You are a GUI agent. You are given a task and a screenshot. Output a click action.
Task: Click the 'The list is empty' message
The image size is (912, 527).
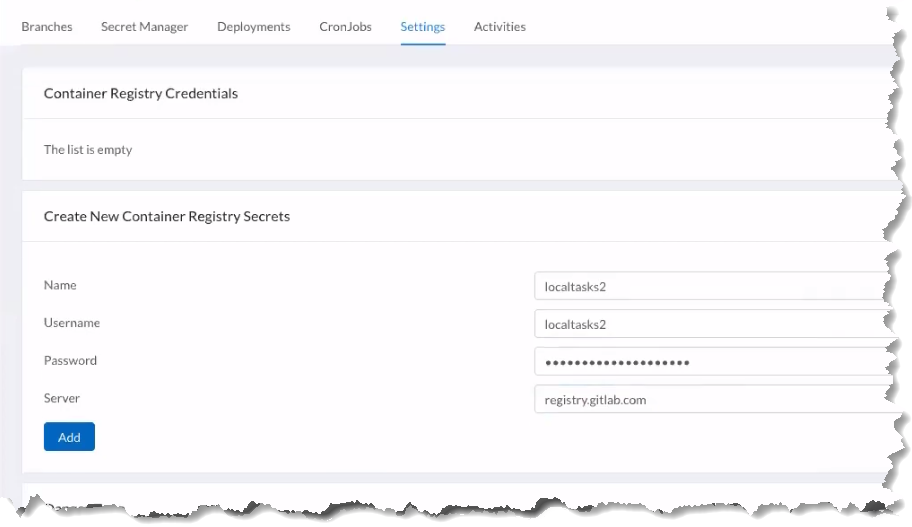(x=88, y=150)
